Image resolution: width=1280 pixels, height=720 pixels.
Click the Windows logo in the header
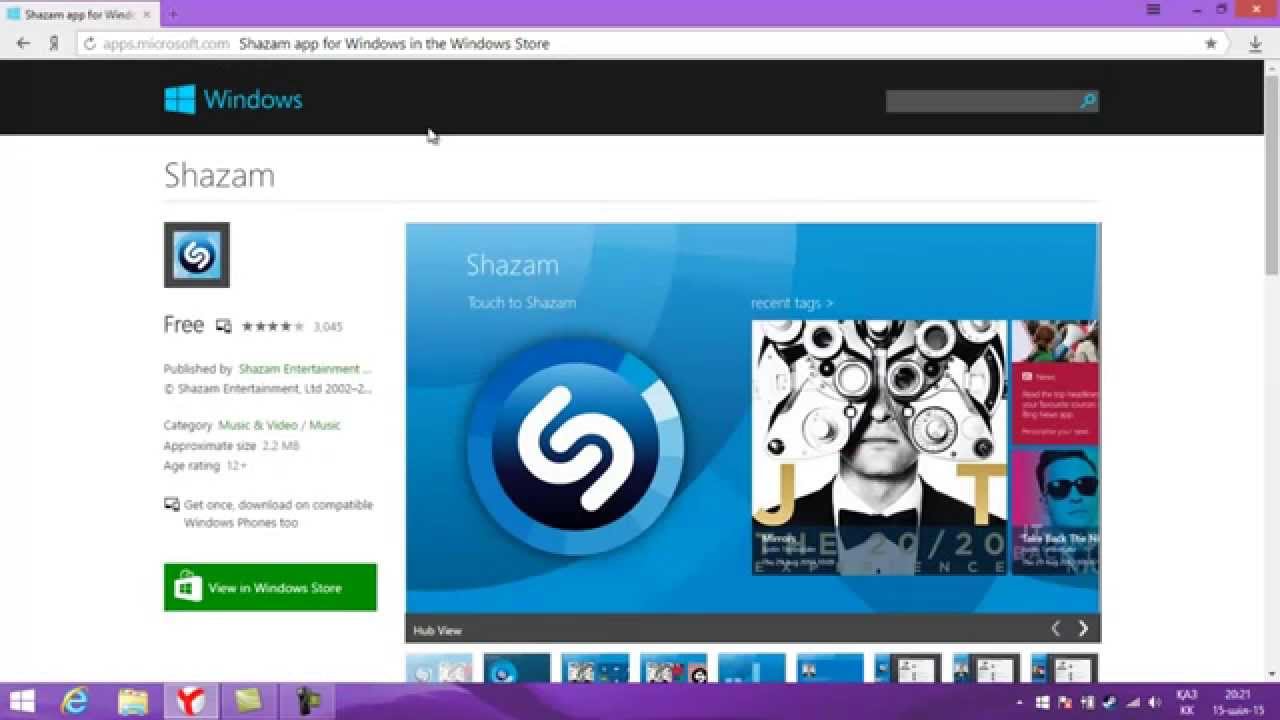click(233, 99)
